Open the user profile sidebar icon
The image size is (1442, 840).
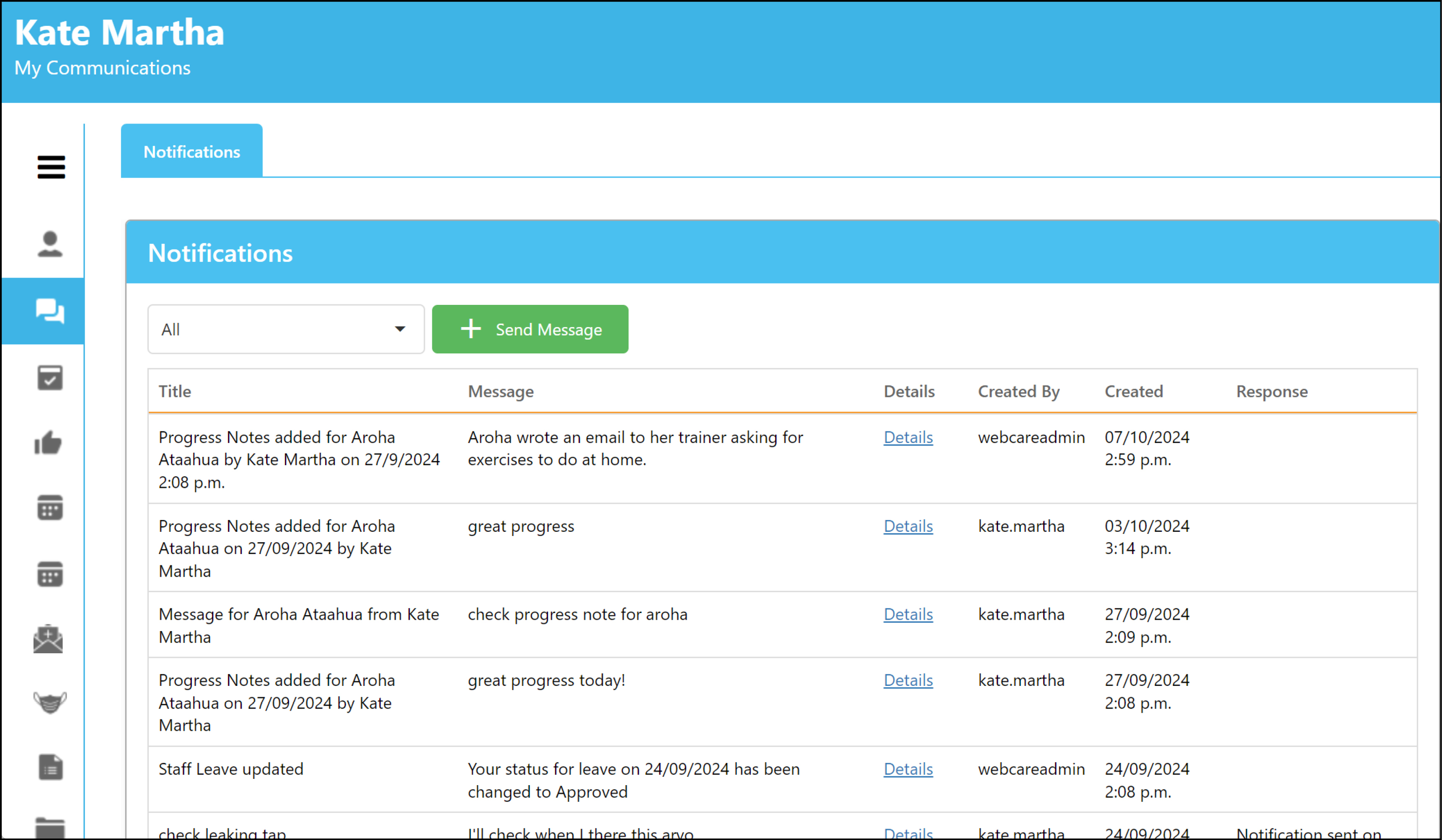pos(50,244)
